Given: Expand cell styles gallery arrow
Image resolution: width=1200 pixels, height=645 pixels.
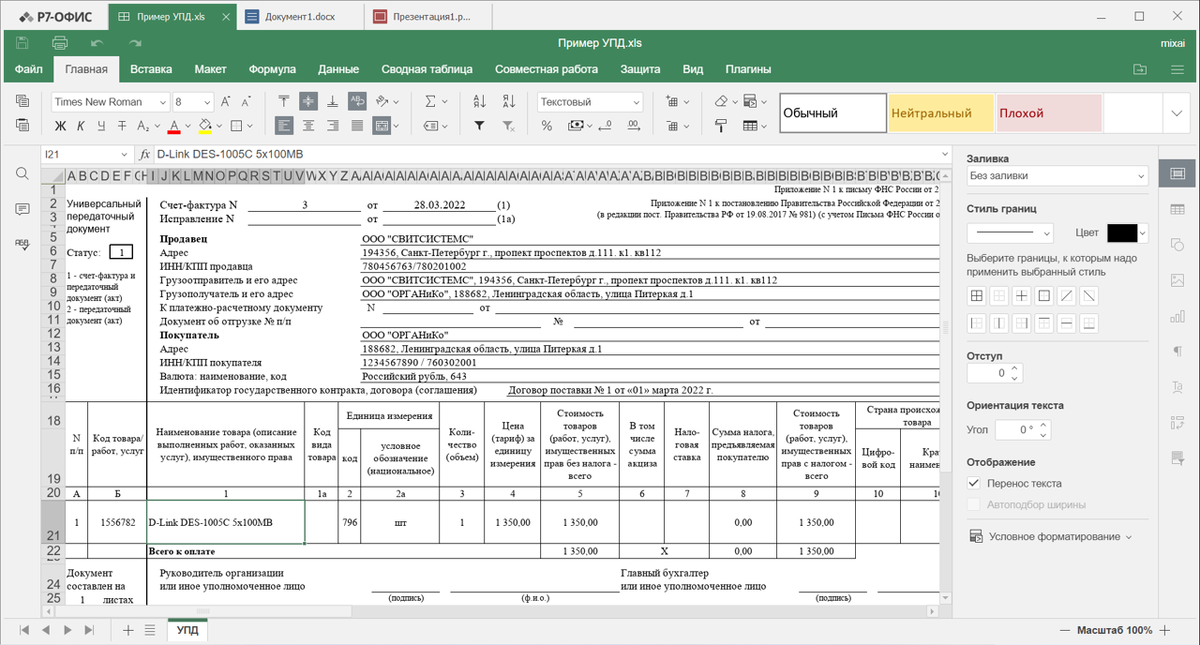Looking at the screenshot, I should coord(1175,113).
